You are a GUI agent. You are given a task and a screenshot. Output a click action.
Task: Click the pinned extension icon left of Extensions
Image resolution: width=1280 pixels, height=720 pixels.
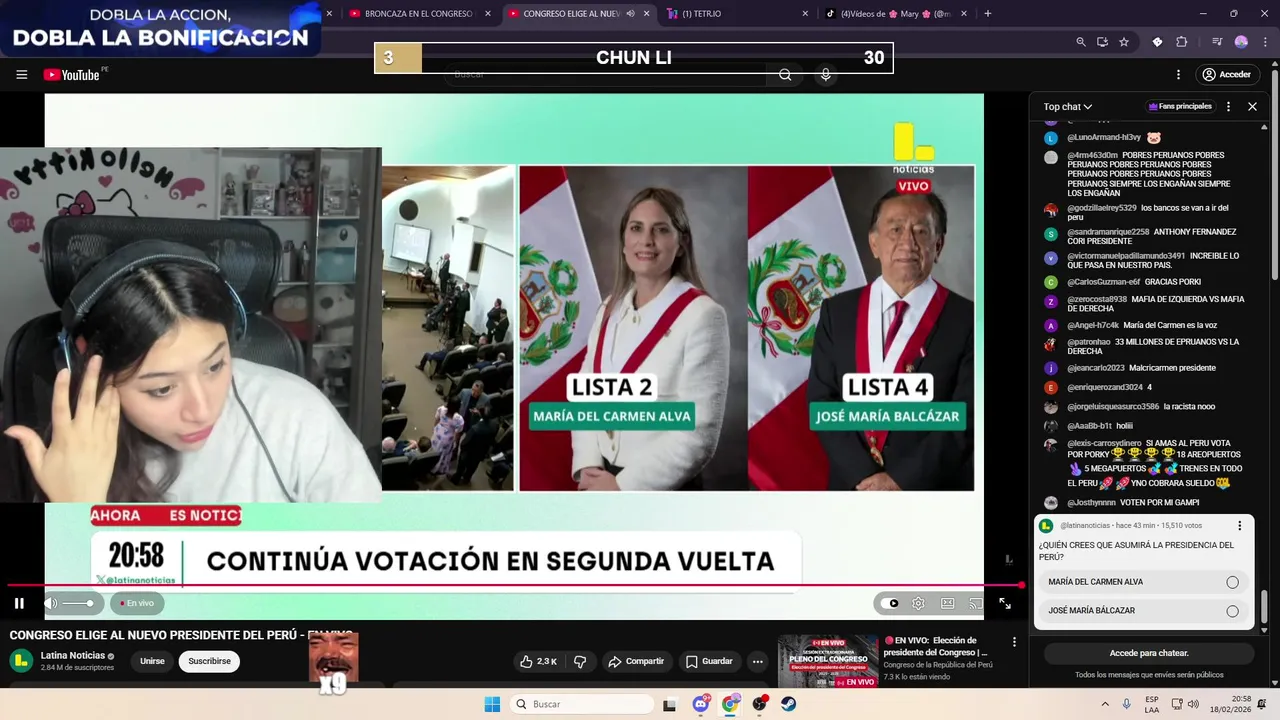pos(1157,42)
